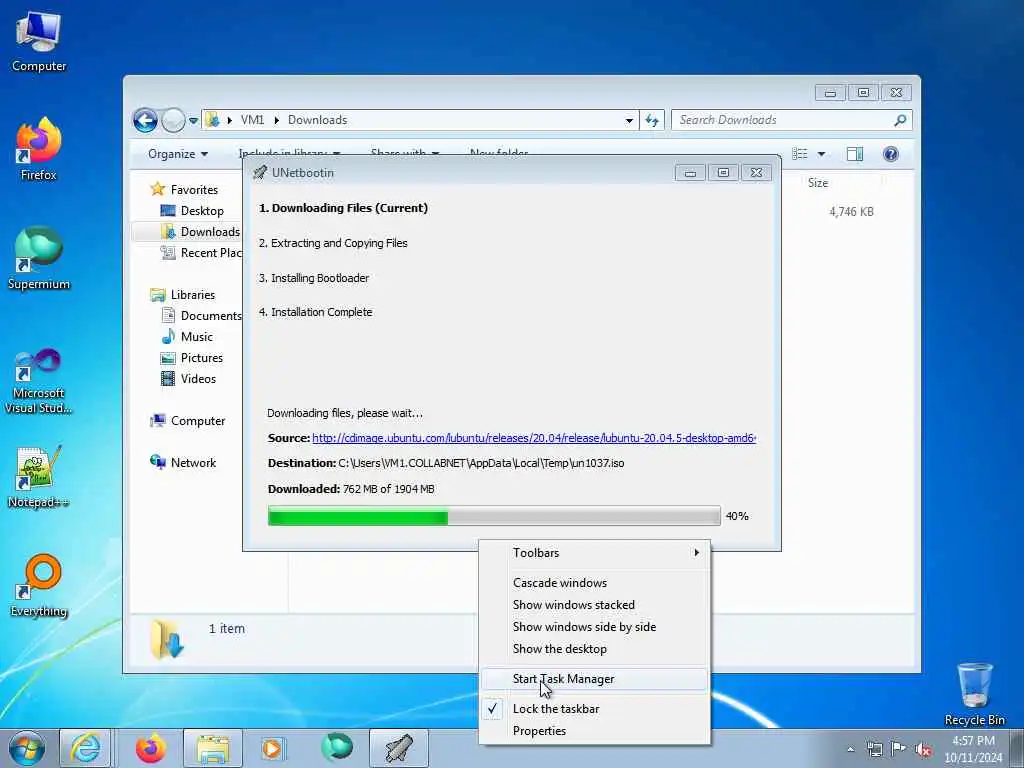This screenshot has height=768, width=1024.
Task: Go forward in the Explorer window
Action: tap(173, 120)
